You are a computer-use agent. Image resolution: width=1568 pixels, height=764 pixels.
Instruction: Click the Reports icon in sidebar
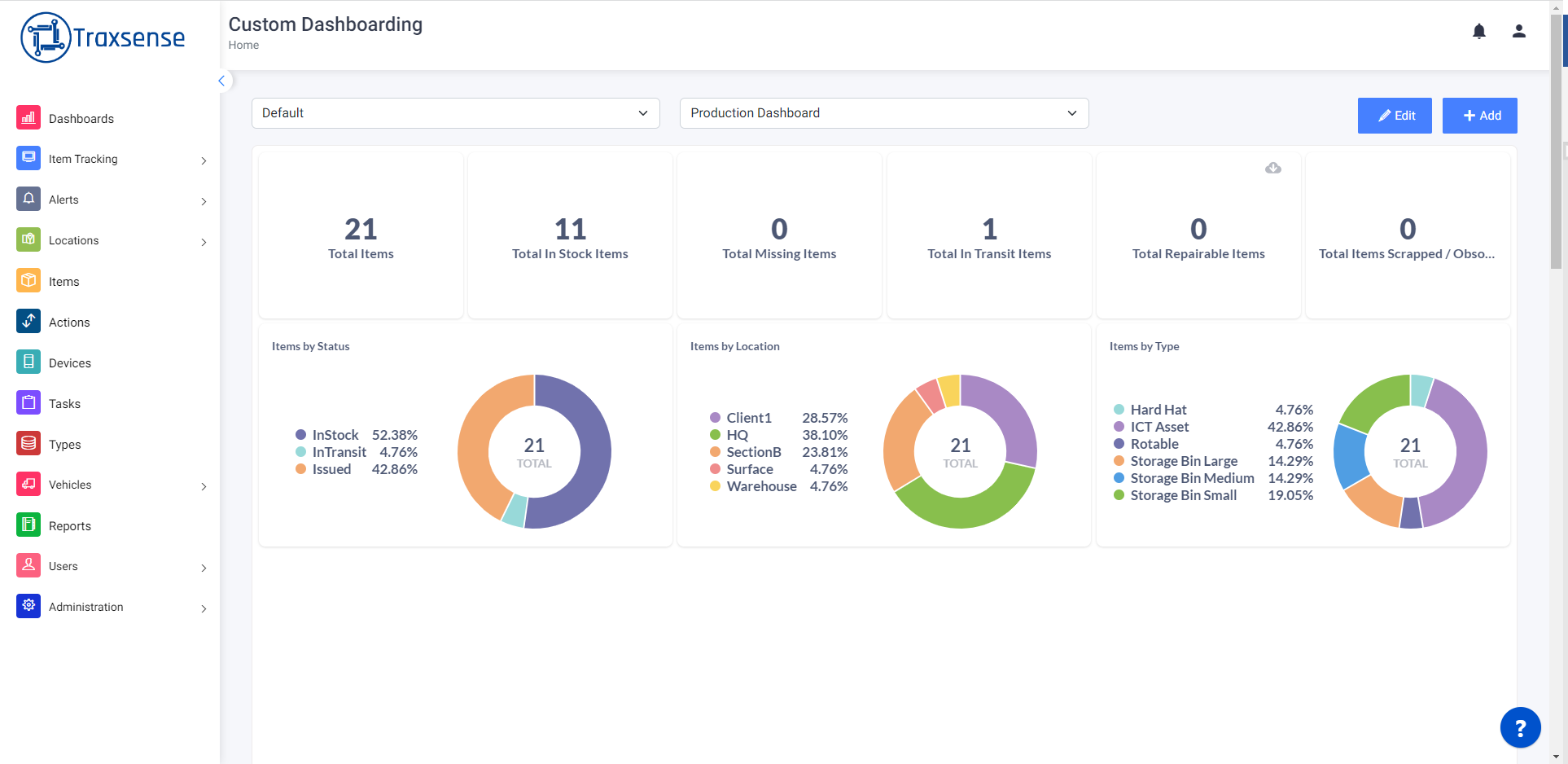(x=28, y=525)
